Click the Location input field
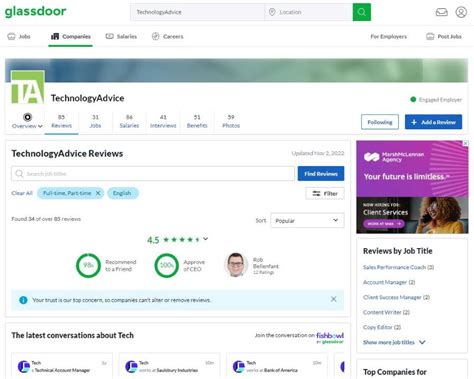Screen dimensions: 474x379 (309, 12)
